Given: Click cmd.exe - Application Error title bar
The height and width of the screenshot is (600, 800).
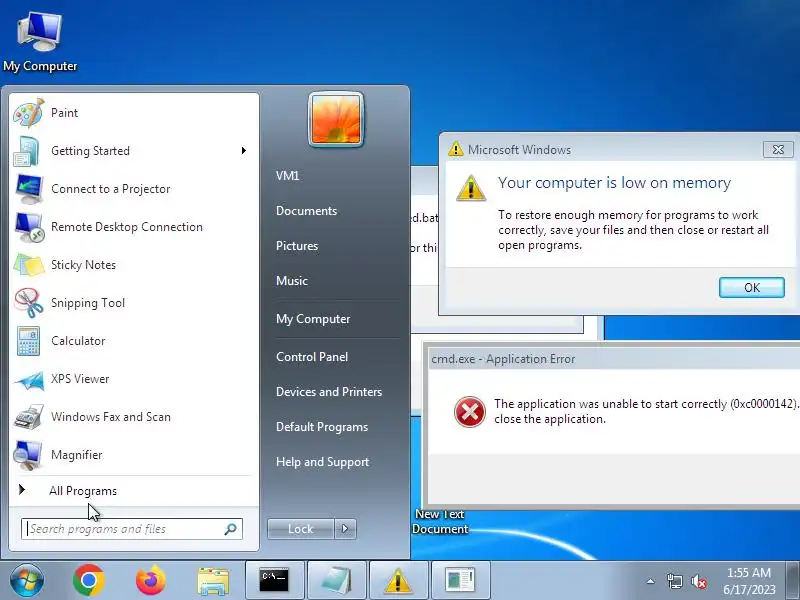Looking at the screenshot, I should click(612, 359).
